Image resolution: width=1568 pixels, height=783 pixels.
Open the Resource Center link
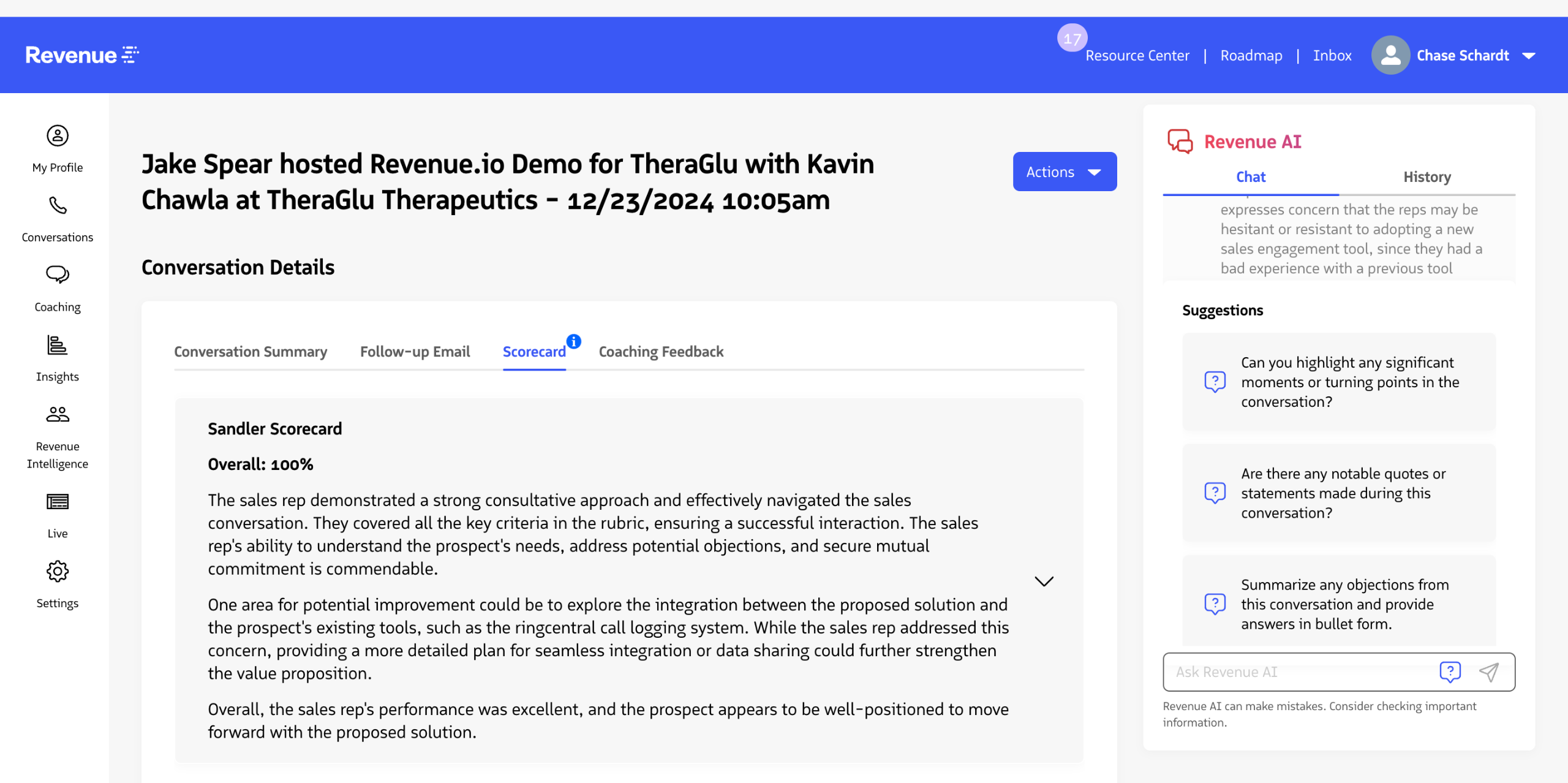(1137, 56)
